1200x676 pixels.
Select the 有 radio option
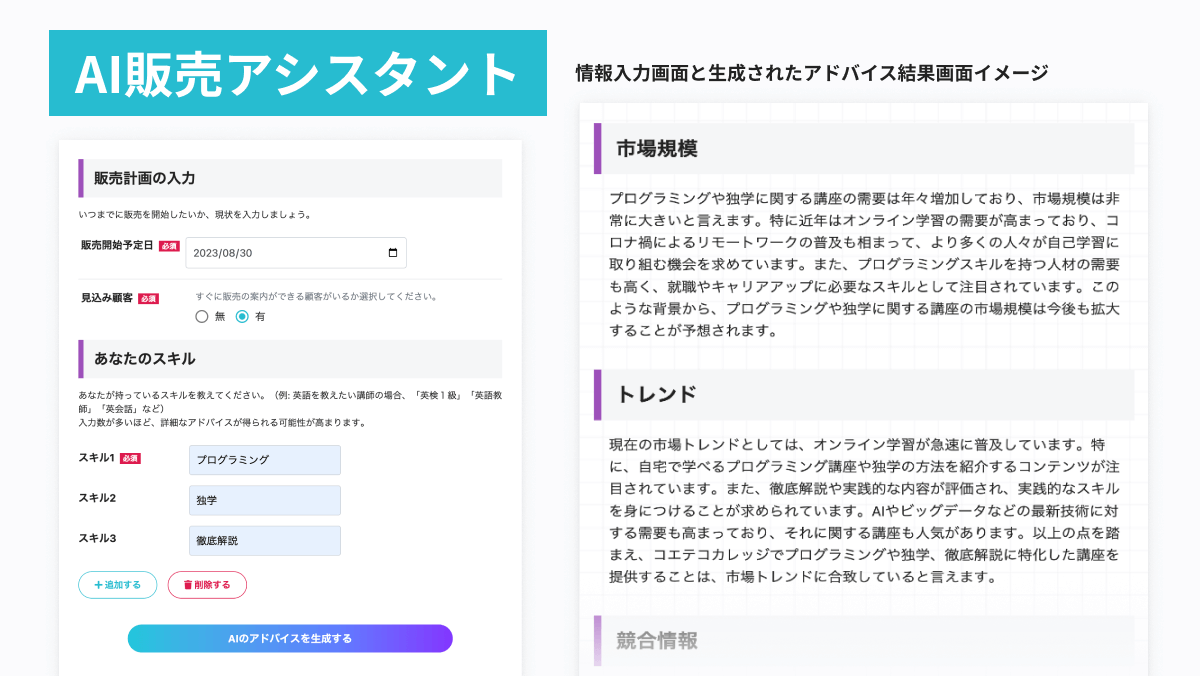[242, 317]
